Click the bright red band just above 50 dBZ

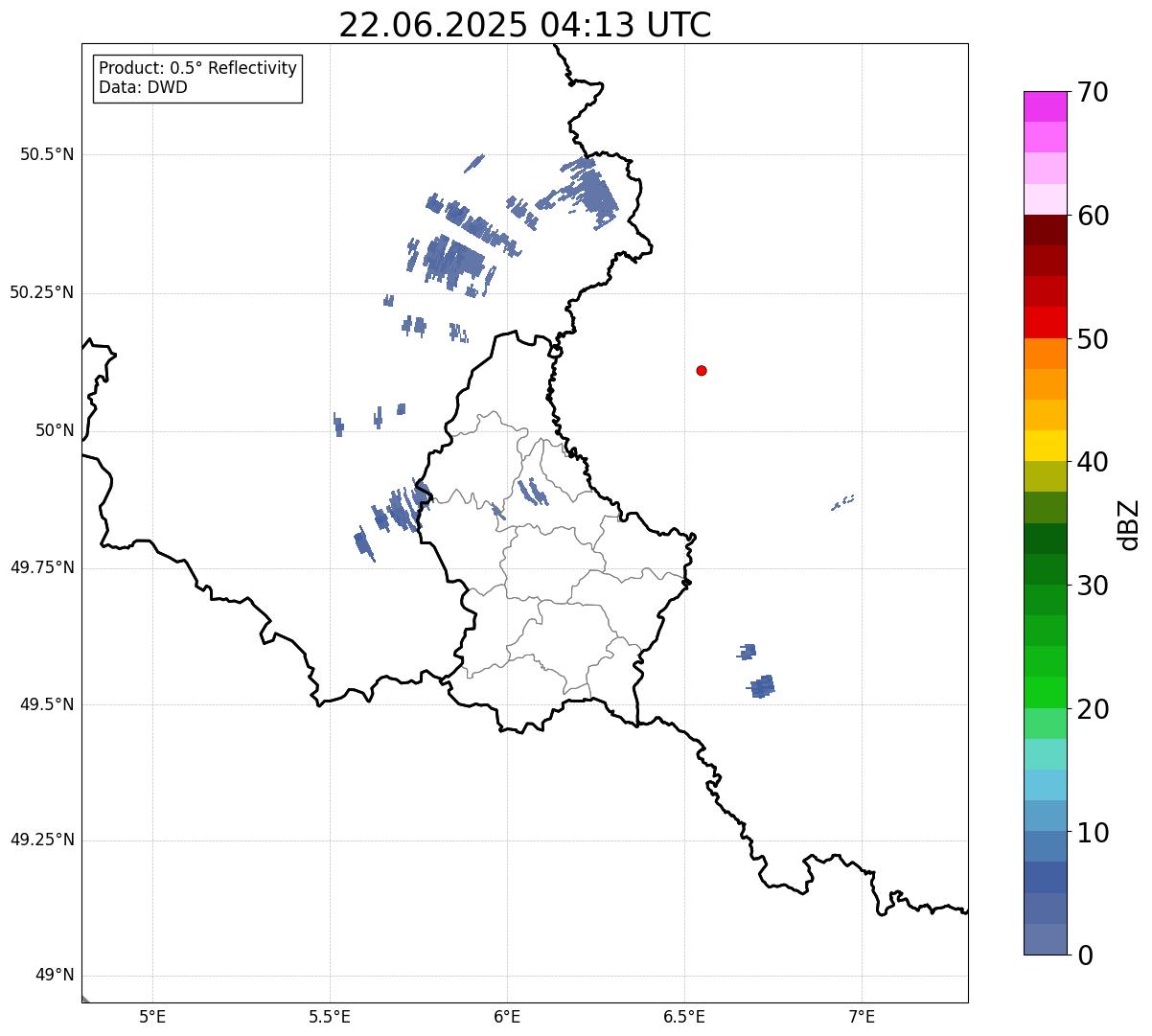(x=1045, y=322)
